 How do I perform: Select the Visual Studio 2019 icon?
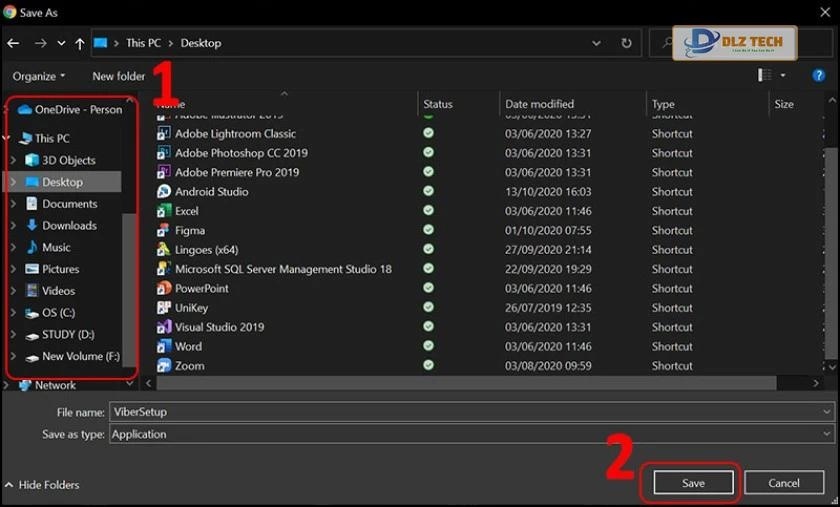164,327
